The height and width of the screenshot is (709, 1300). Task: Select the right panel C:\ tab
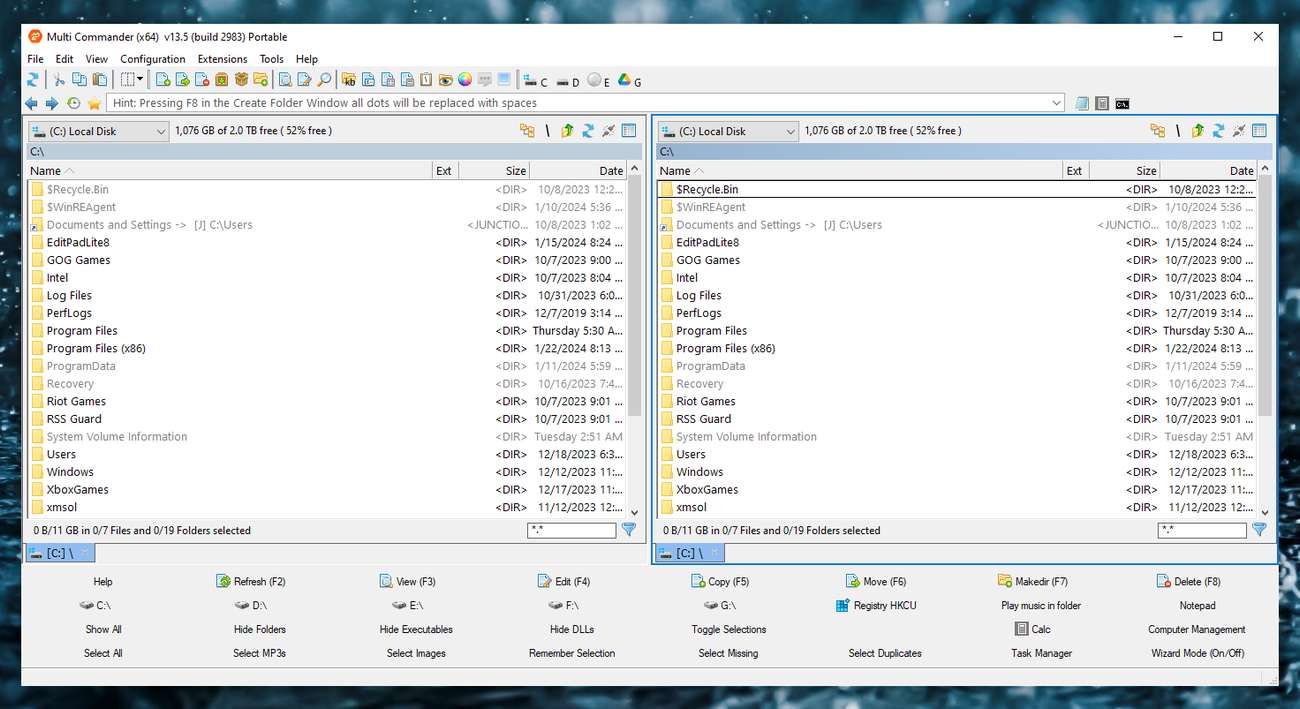click(689, 553)
